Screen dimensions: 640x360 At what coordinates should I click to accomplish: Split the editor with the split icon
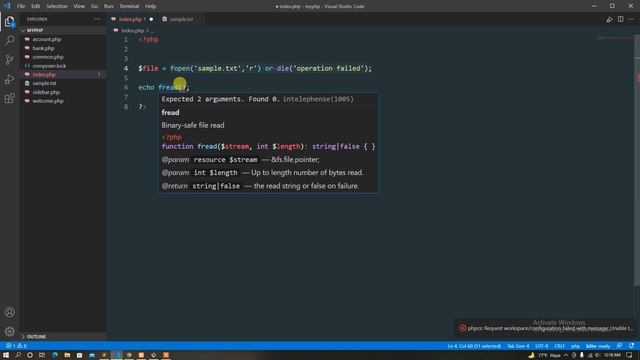coord(620,19)
